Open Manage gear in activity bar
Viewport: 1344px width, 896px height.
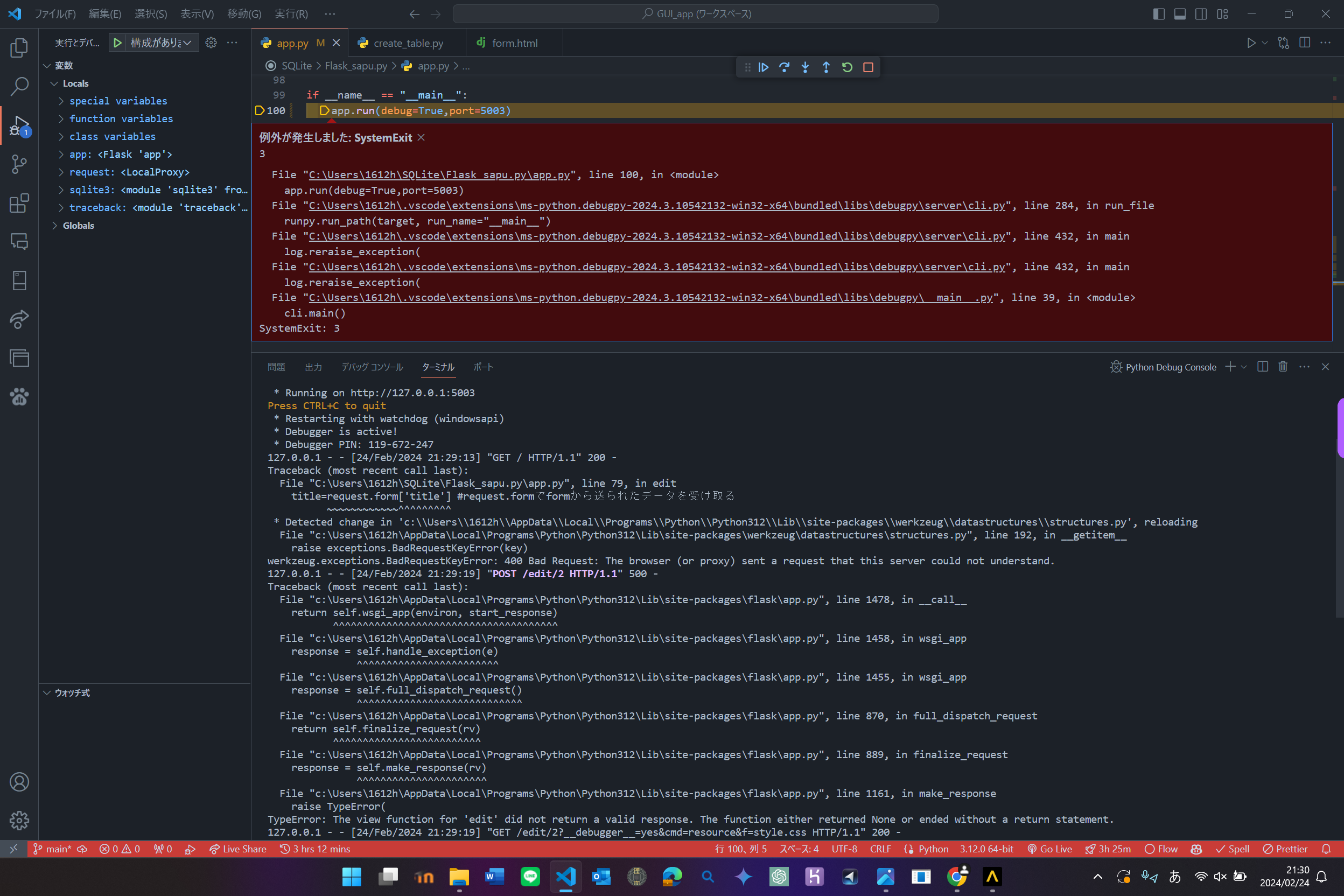(19, 821)
